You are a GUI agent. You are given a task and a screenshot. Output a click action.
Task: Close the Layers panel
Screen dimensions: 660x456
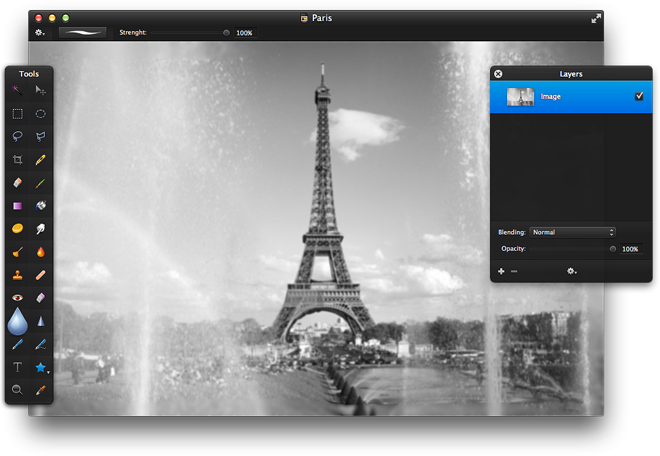point(498,74)
